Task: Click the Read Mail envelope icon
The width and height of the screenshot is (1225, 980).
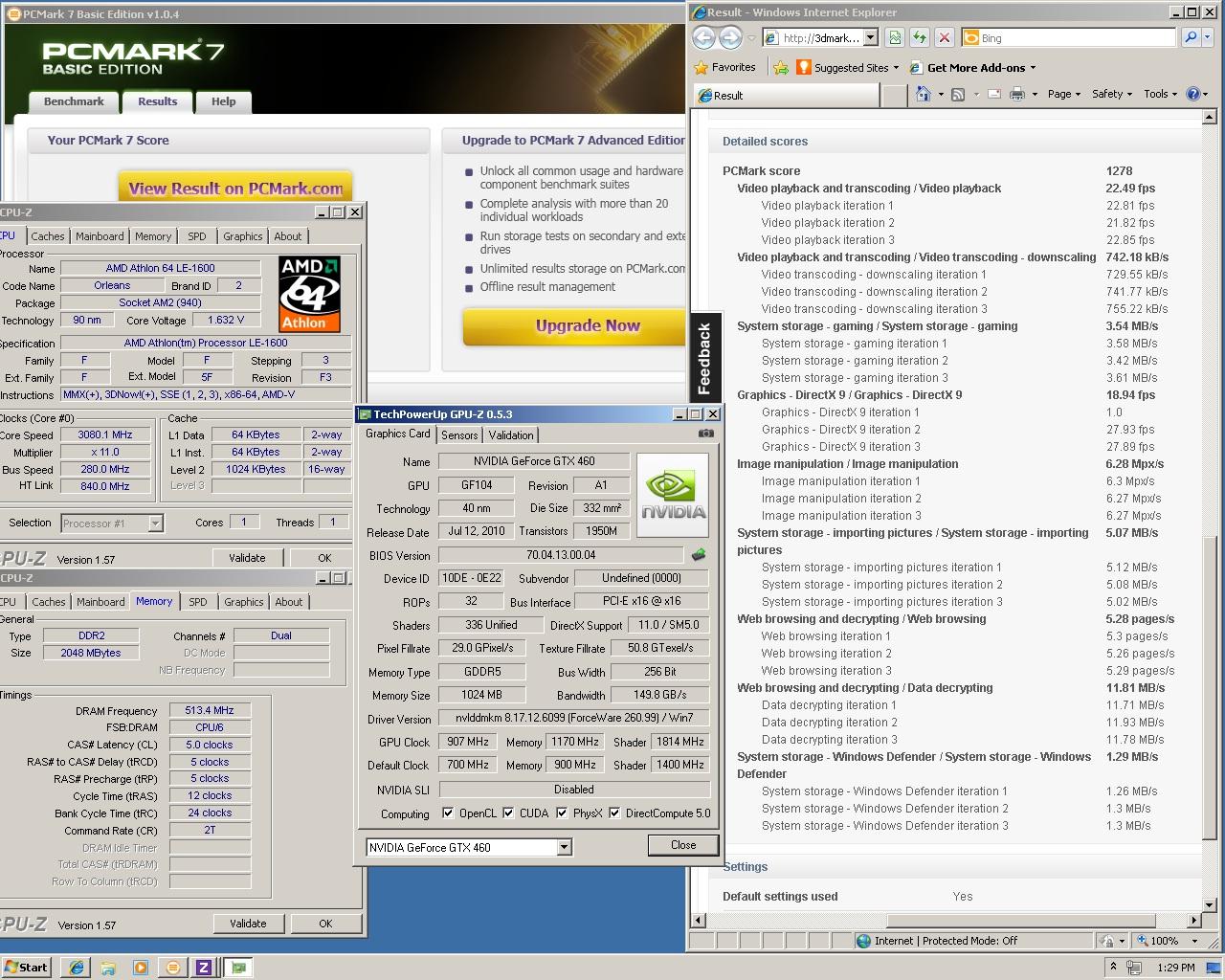Action: pos(993,94)
